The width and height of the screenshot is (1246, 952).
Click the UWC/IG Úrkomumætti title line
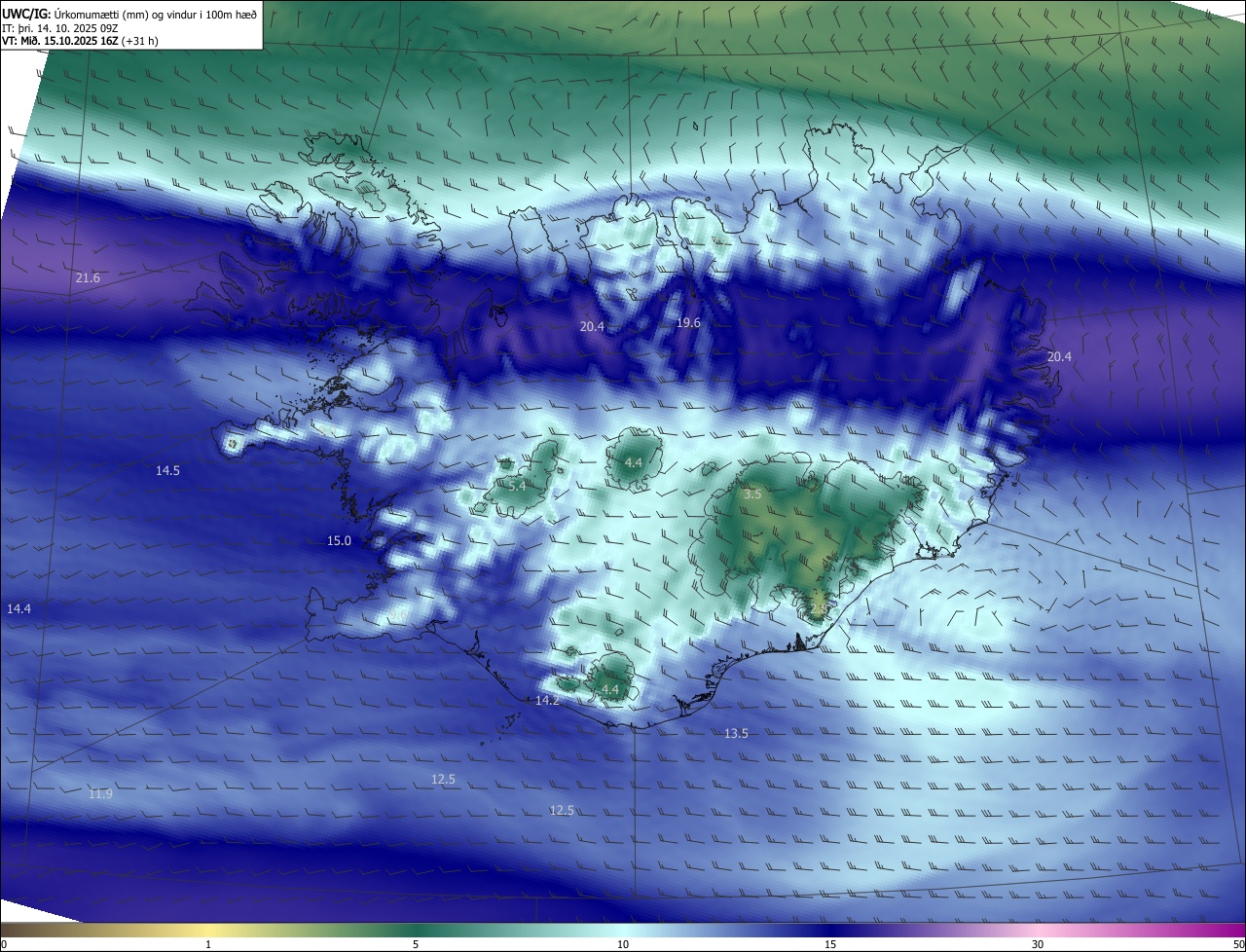click(130, 14)
